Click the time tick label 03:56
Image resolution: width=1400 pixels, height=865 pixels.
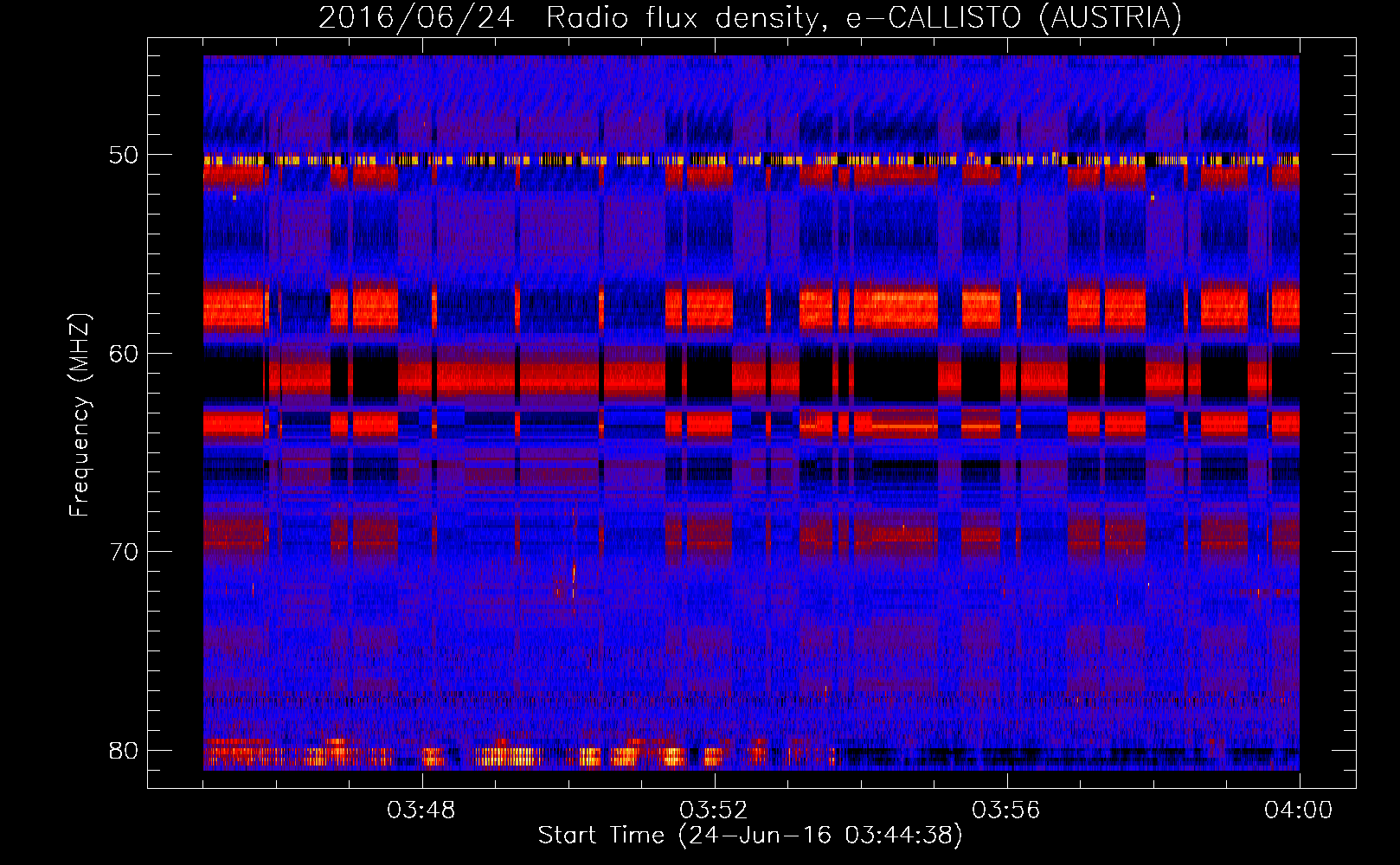click(1006, 811)
